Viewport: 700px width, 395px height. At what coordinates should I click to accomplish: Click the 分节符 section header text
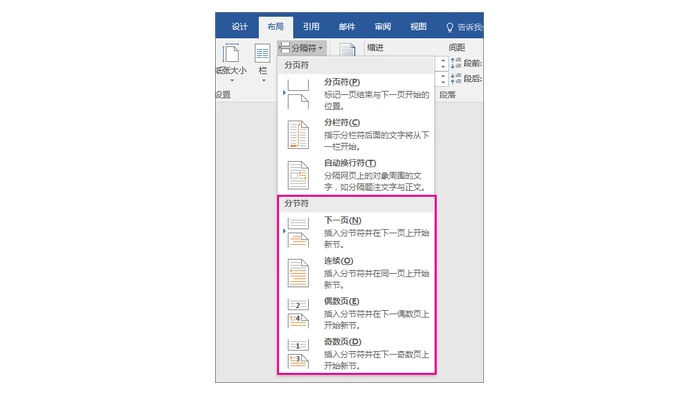(x=296, y=204)
